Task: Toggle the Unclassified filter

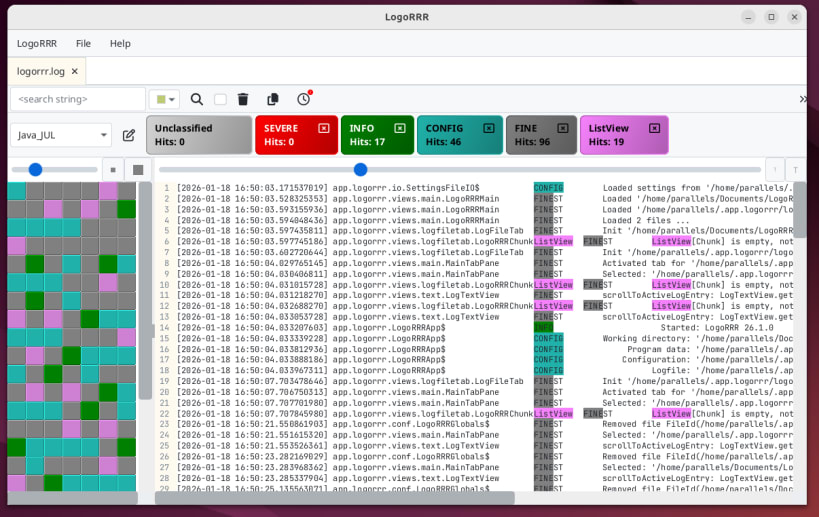Action: [x=199, y=135]
